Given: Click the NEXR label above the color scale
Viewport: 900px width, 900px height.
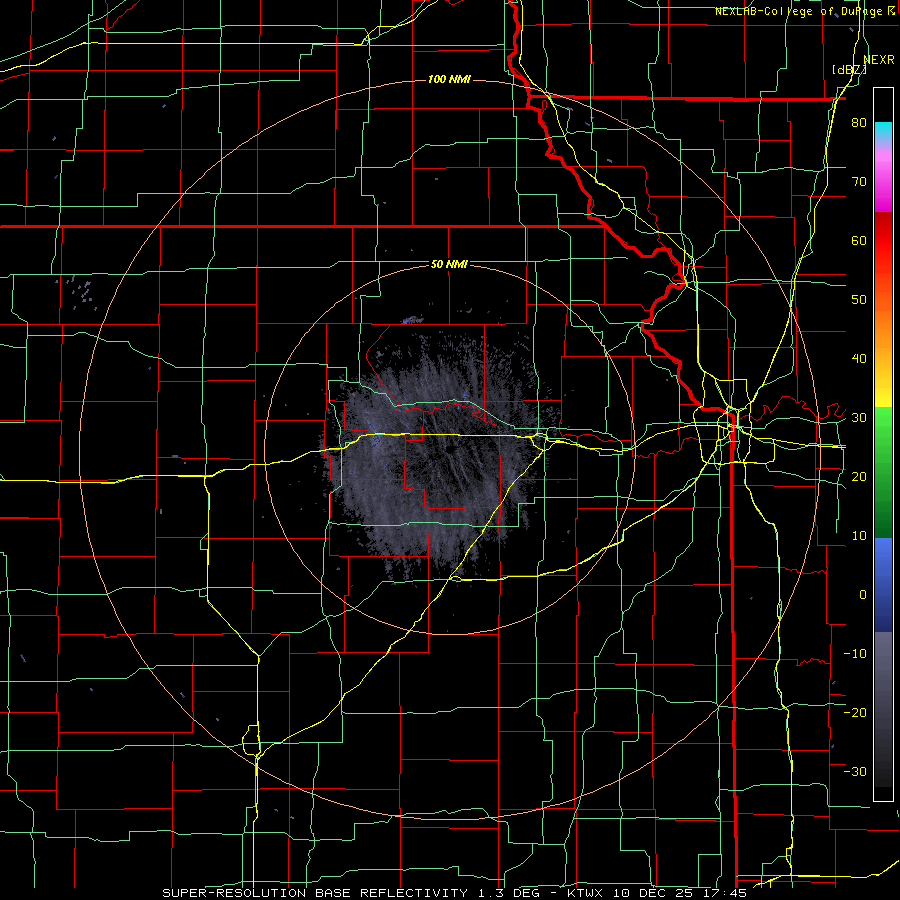Looking at the screenshot, I should [879, 60].
